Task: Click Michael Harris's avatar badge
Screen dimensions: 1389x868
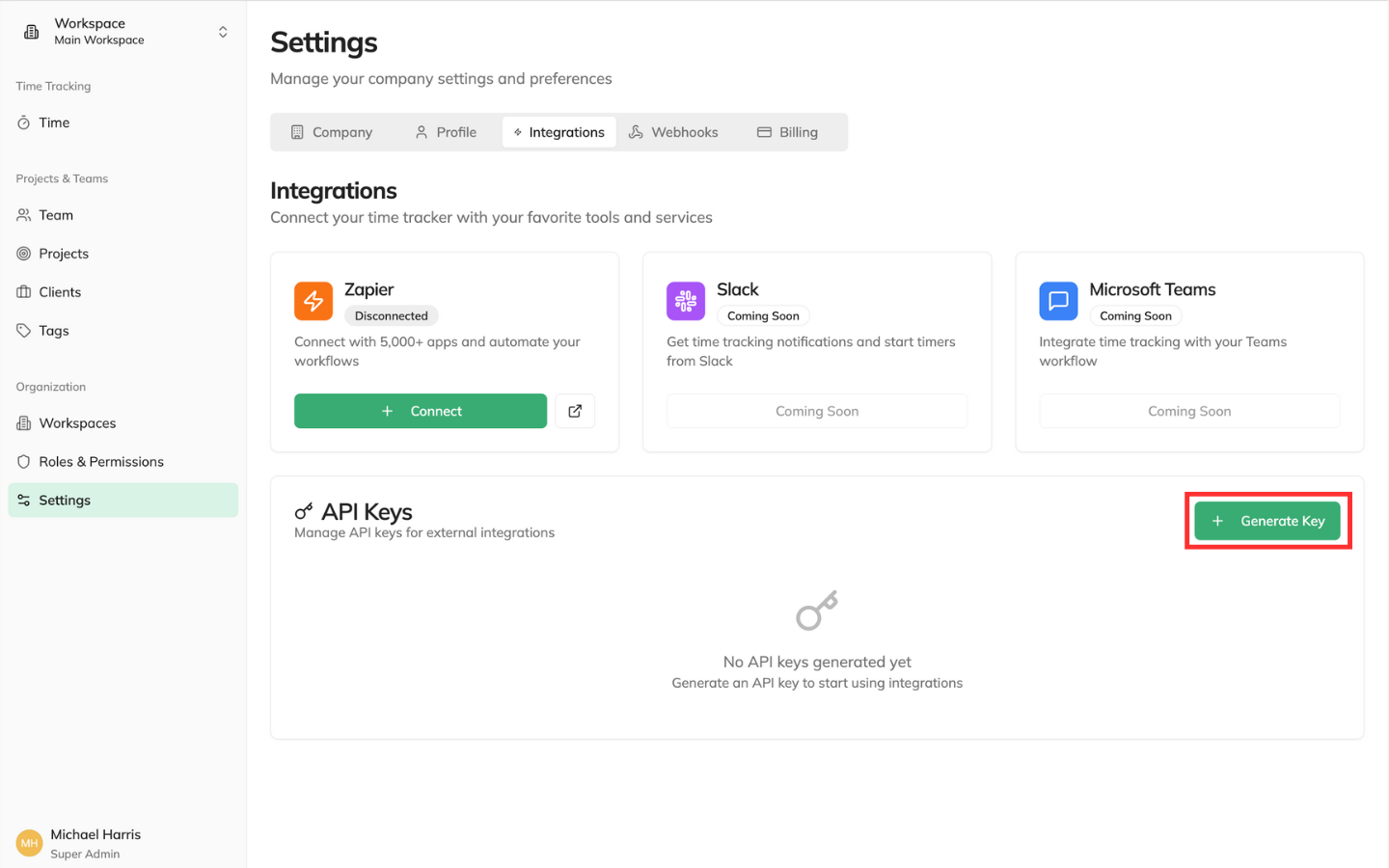Action: pyautogui.click(x=28, y=842)
